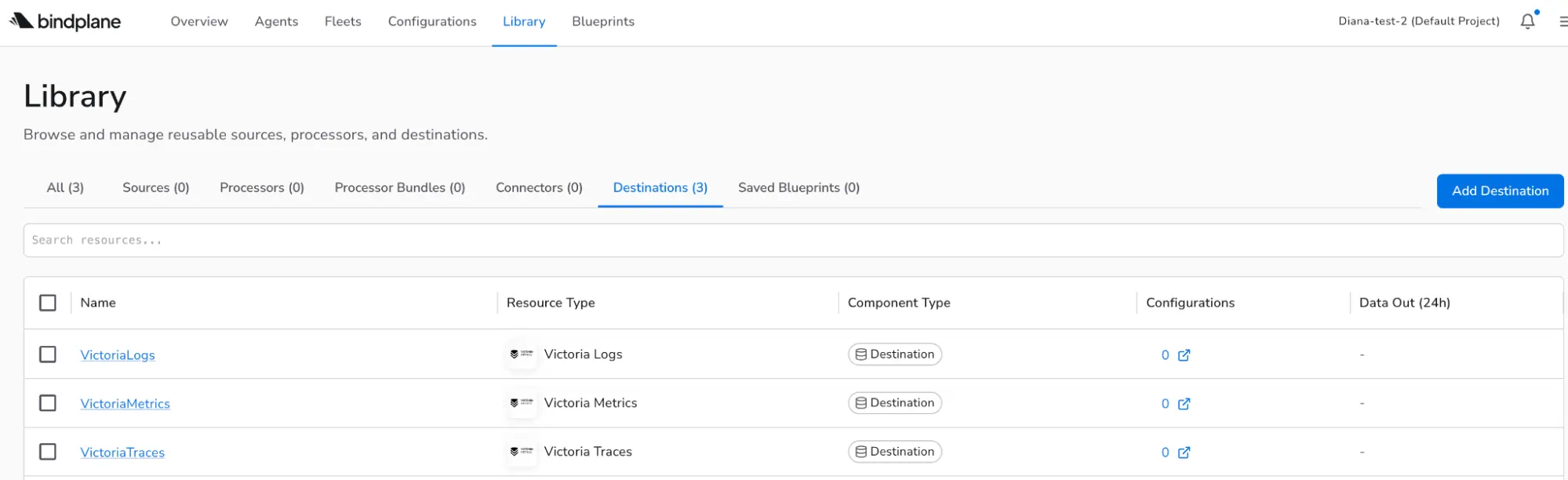Click the Victoria Logs resource type icon

(x=522, y=355)
